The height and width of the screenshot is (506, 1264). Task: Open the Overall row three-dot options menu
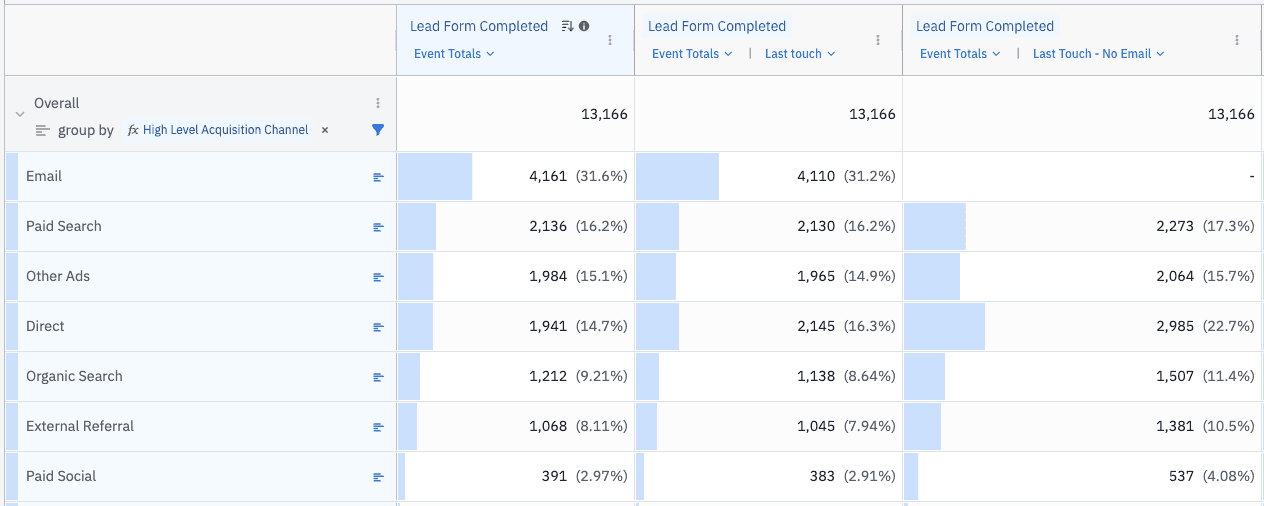378,103
